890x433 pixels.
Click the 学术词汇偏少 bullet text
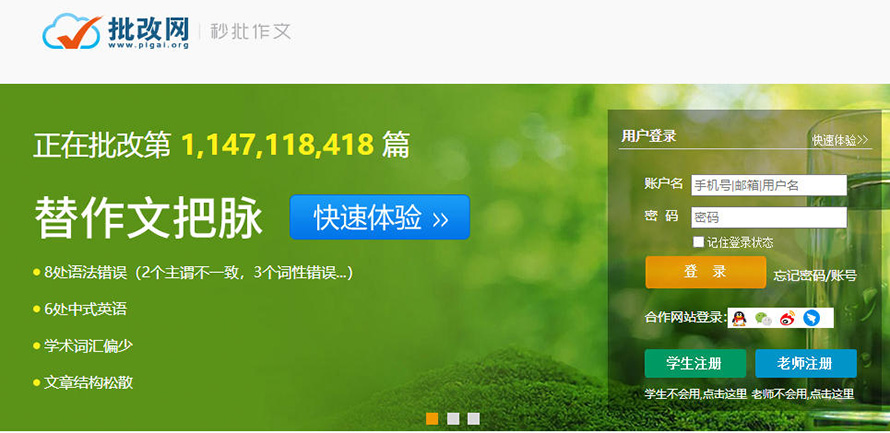(x=89, y=346)
